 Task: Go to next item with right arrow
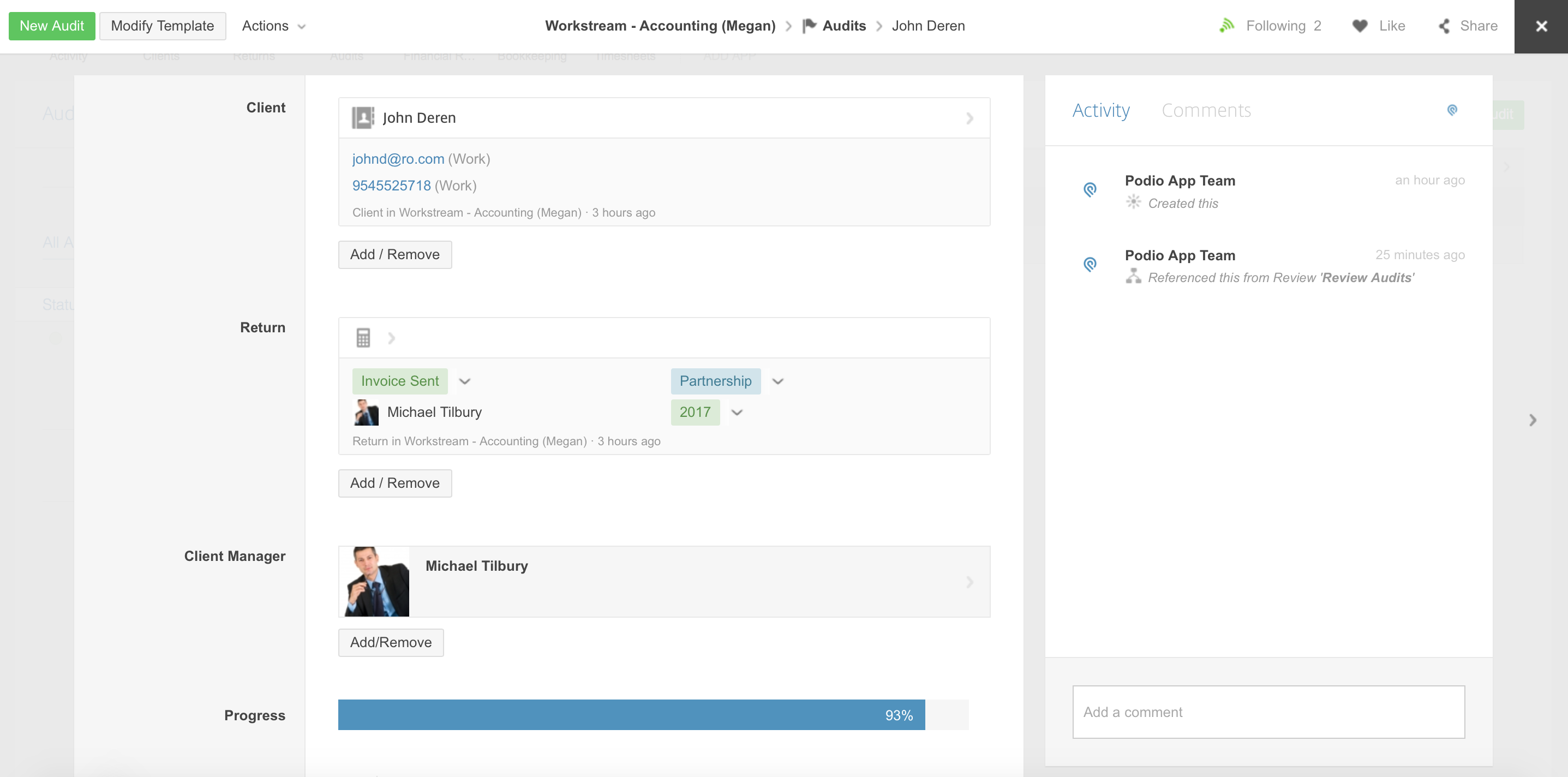tap(1533, 420)
